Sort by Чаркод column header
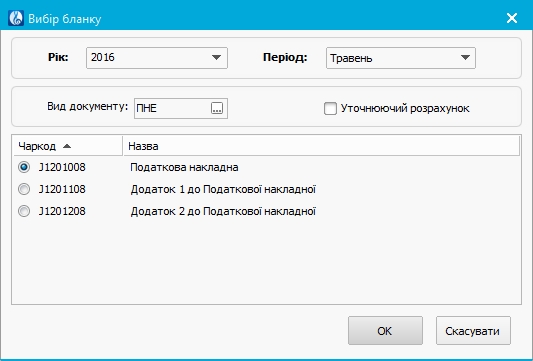The width and height of the screenshot is (533, 361). pos(68,146)
